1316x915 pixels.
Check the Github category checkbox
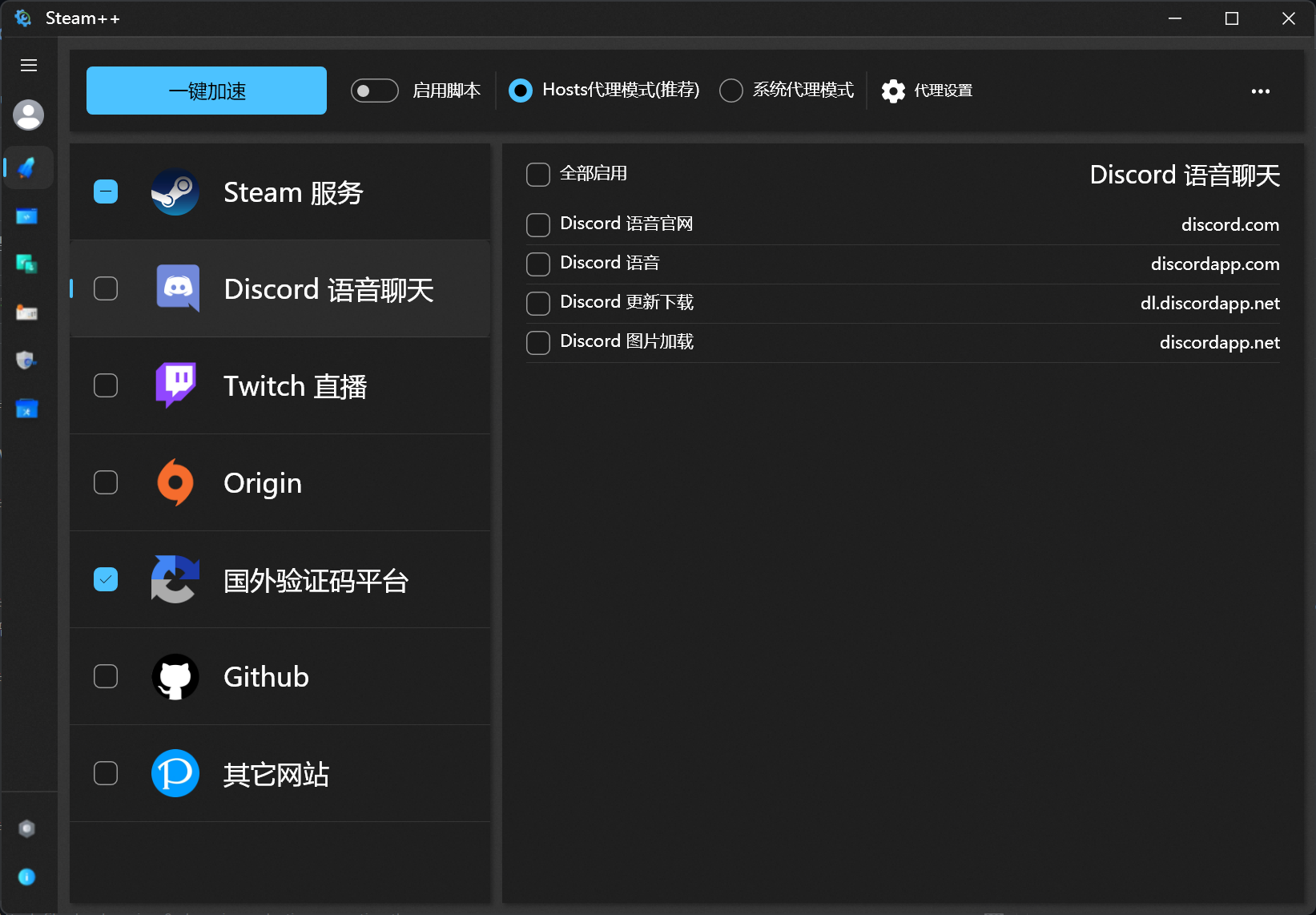[x=106, y=676]
